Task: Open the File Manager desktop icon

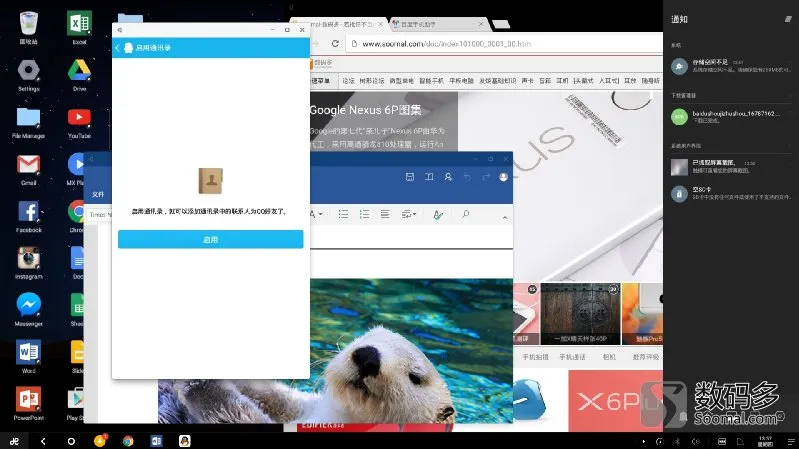Action: pyautogui.click(x=29, y=122)
